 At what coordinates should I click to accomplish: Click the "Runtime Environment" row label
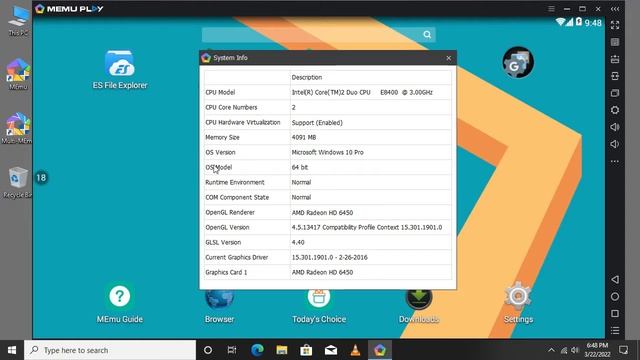coord(235,182)
